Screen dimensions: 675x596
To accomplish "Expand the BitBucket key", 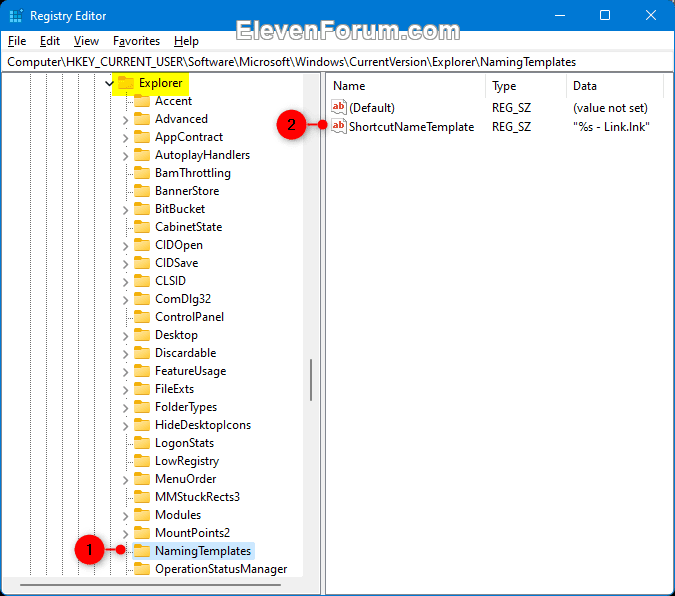I will click(125, 210).
